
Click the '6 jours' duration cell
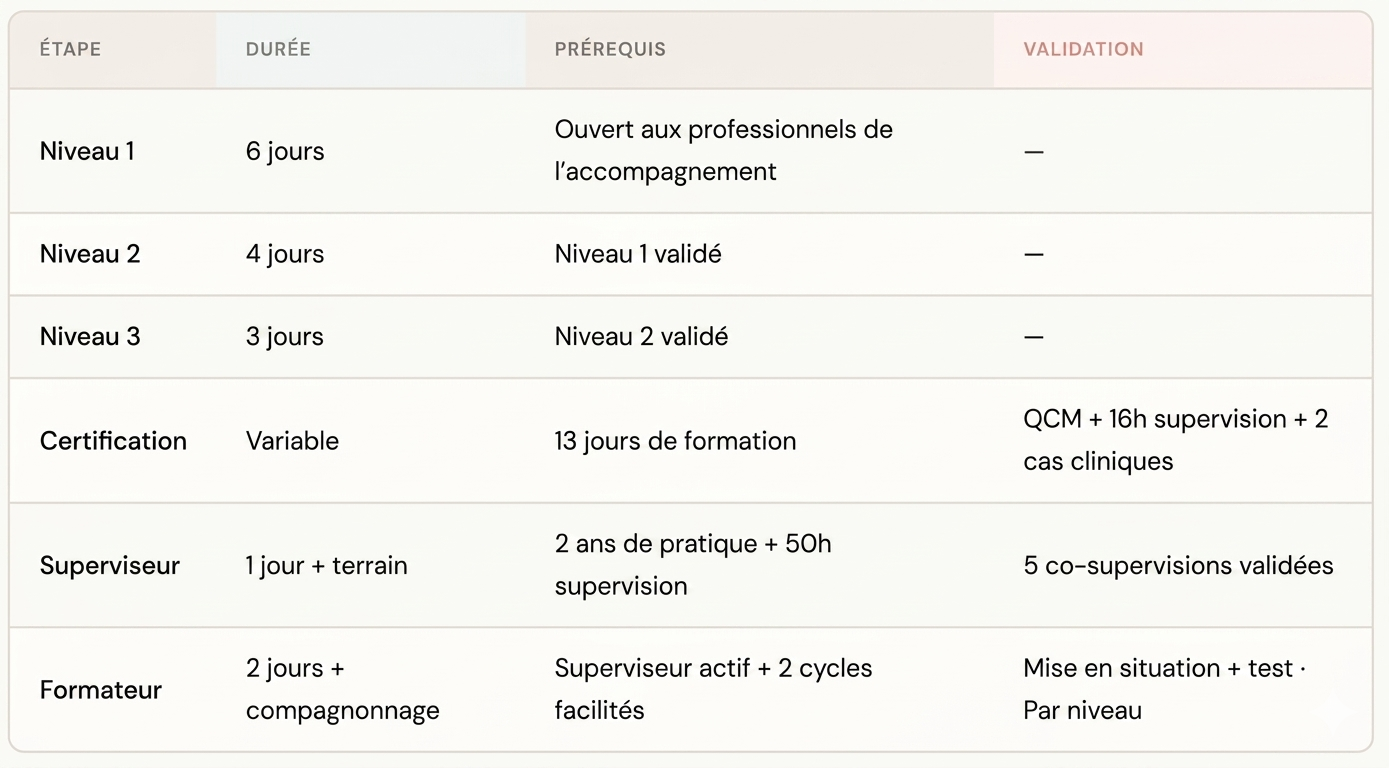(285, 151)
